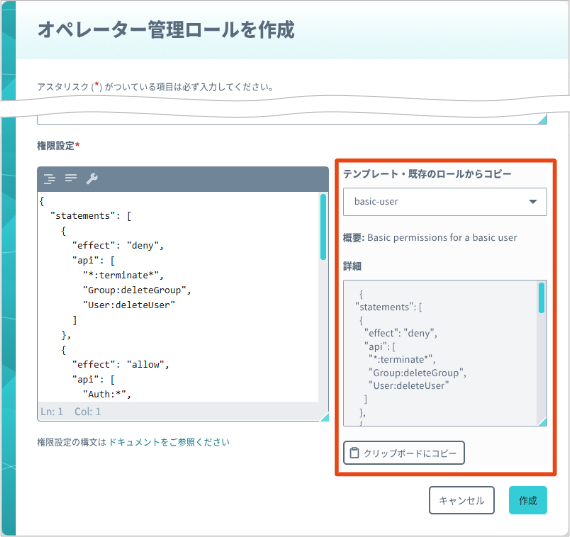Click clipboard icon on copy button
The height and width of the screenshot is (537, 570).
tap(354, 453)
